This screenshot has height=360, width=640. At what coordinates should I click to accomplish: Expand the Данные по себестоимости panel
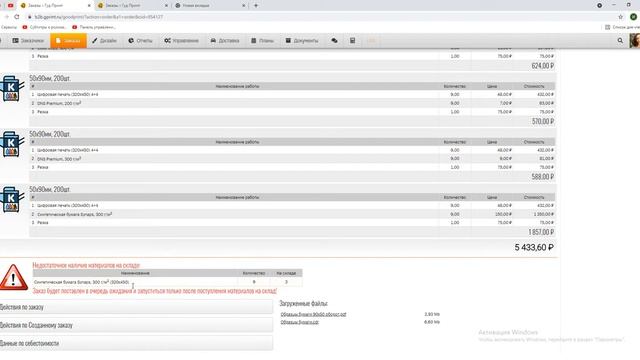point(136,343)
